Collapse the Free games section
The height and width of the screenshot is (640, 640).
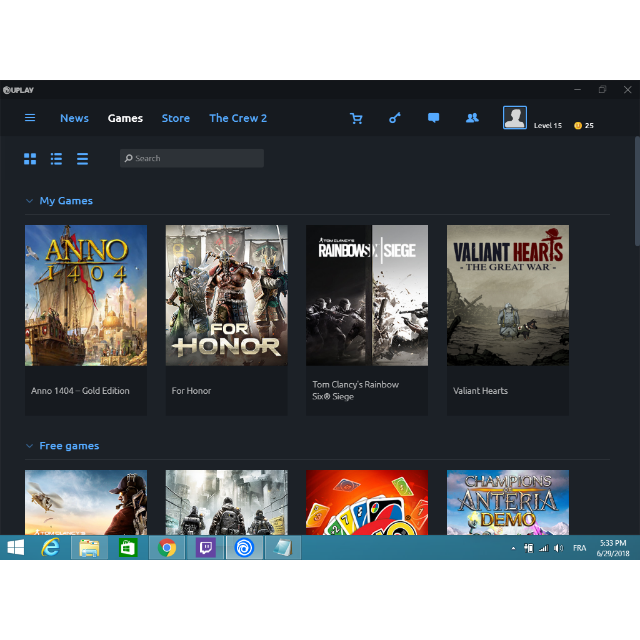29,446
